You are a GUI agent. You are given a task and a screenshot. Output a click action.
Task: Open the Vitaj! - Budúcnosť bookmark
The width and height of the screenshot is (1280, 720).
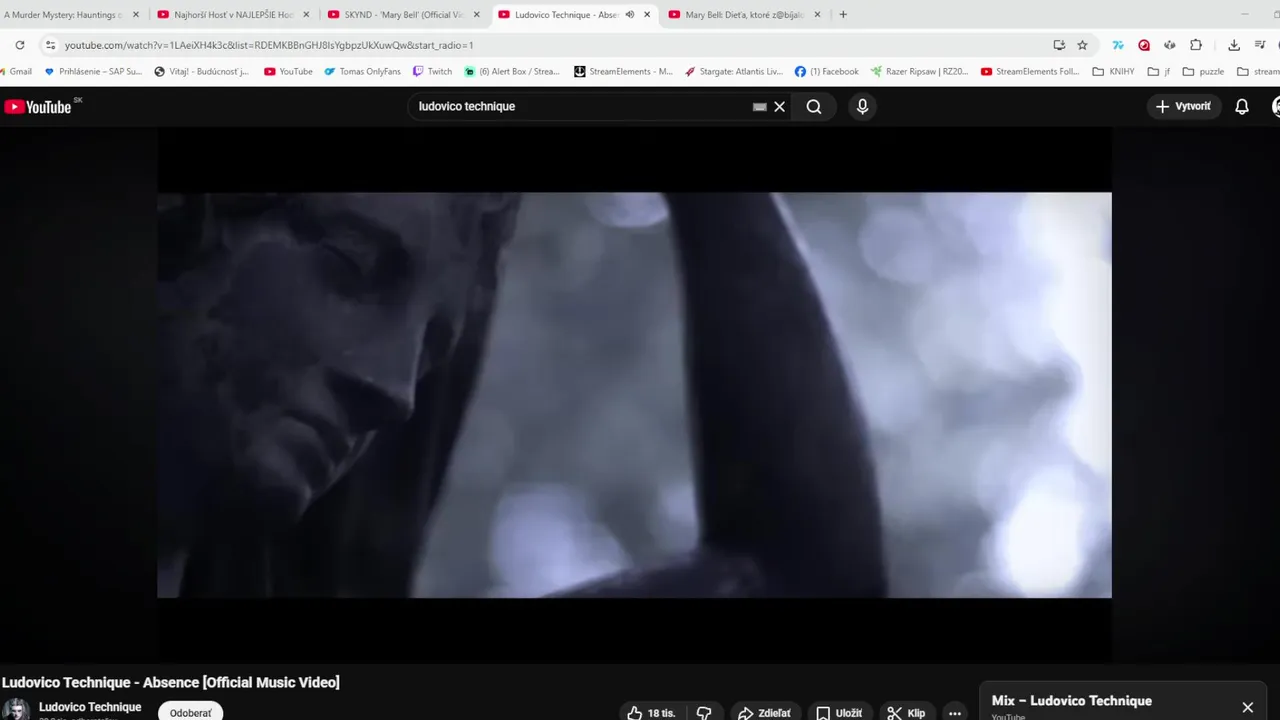click(x=201, y=72)
